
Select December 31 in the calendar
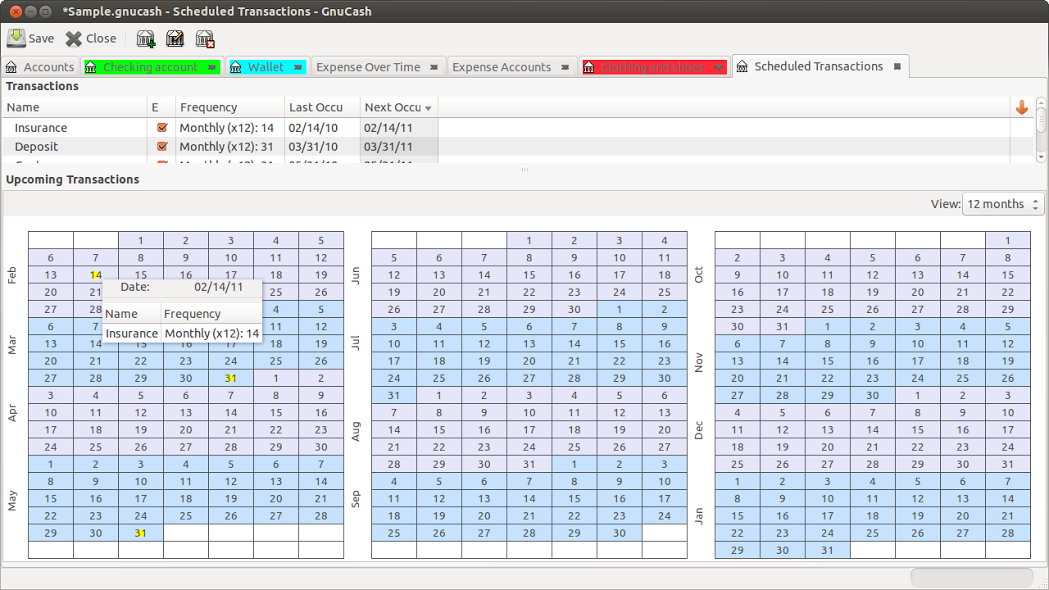(x=1008, y=464)
